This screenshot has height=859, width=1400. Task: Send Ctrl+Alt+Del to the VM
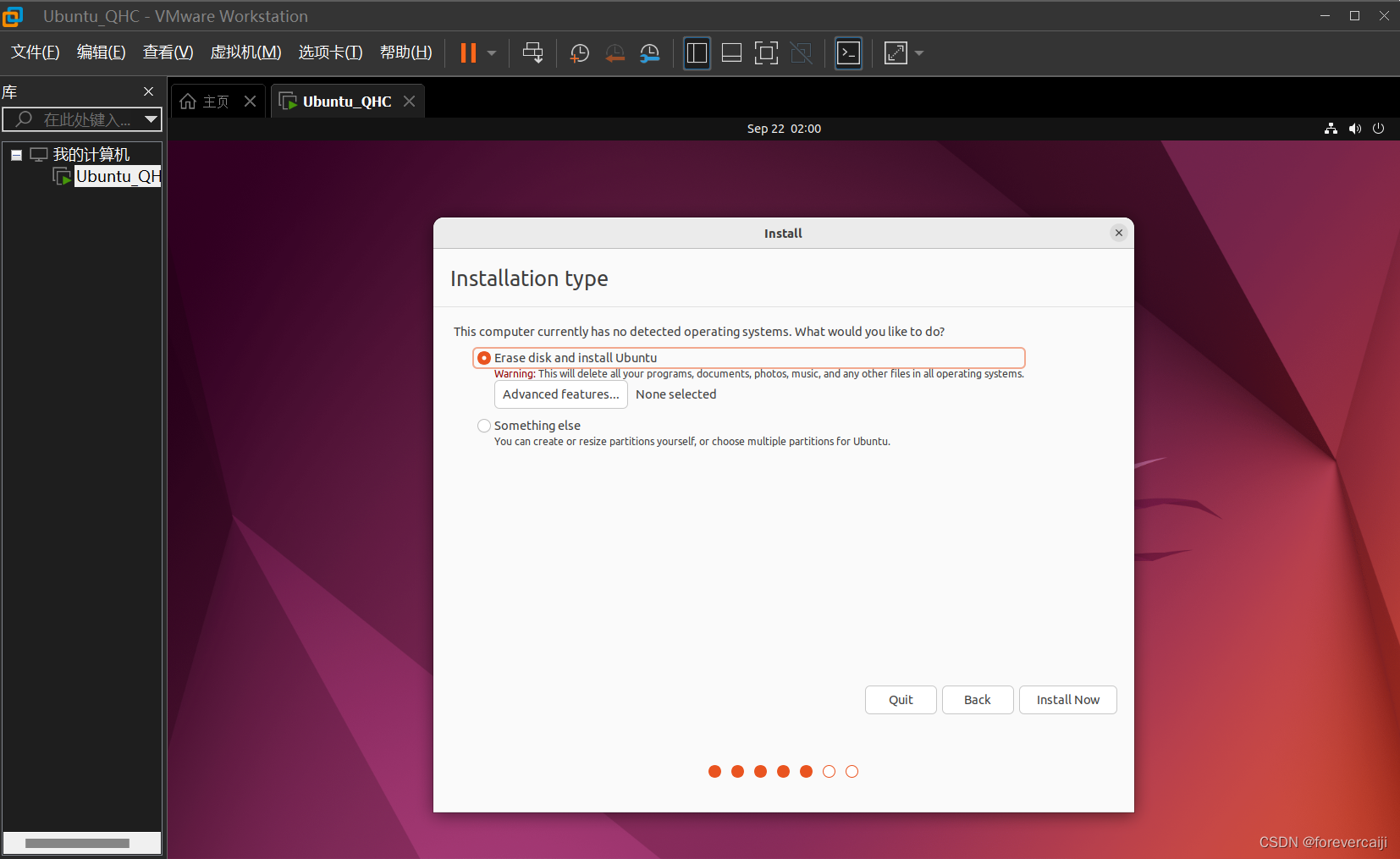[532, 52]
